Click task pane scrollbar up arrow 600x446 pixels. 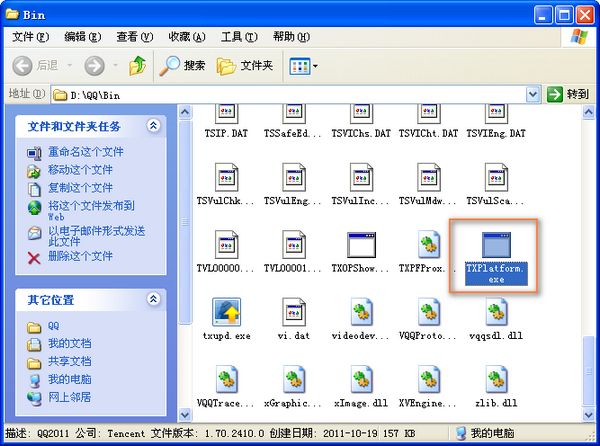click(185, 112)
